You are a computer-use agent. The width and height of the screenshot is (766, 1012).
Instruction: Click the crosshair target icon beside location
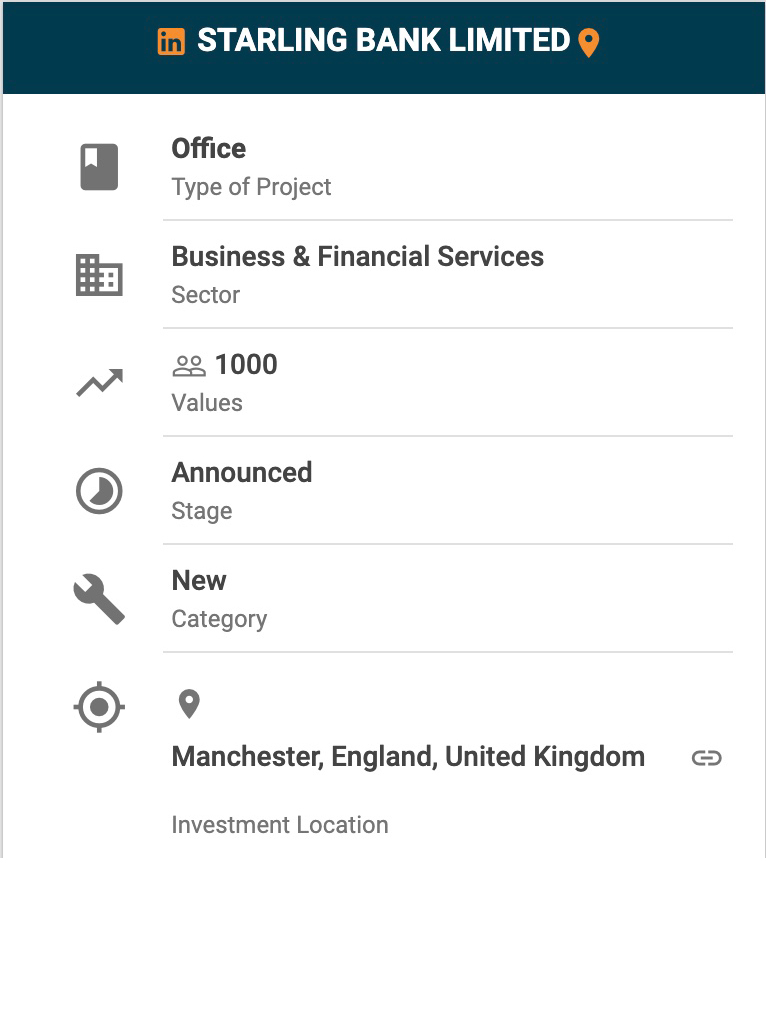click(99, 708)
